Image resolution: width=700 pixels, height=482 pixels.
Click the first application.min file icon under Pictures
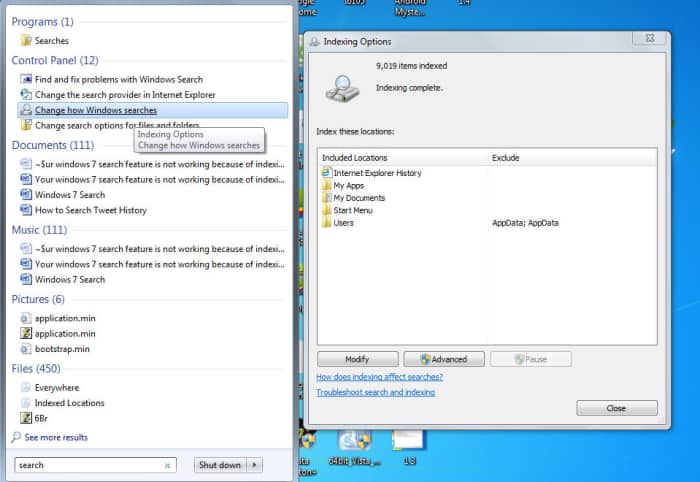click(26, 318)
